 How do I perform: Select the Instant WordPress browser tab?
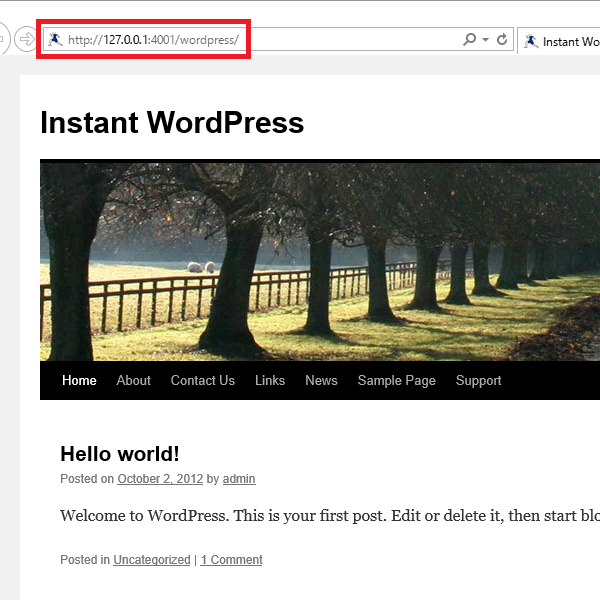tap(559, 41)
